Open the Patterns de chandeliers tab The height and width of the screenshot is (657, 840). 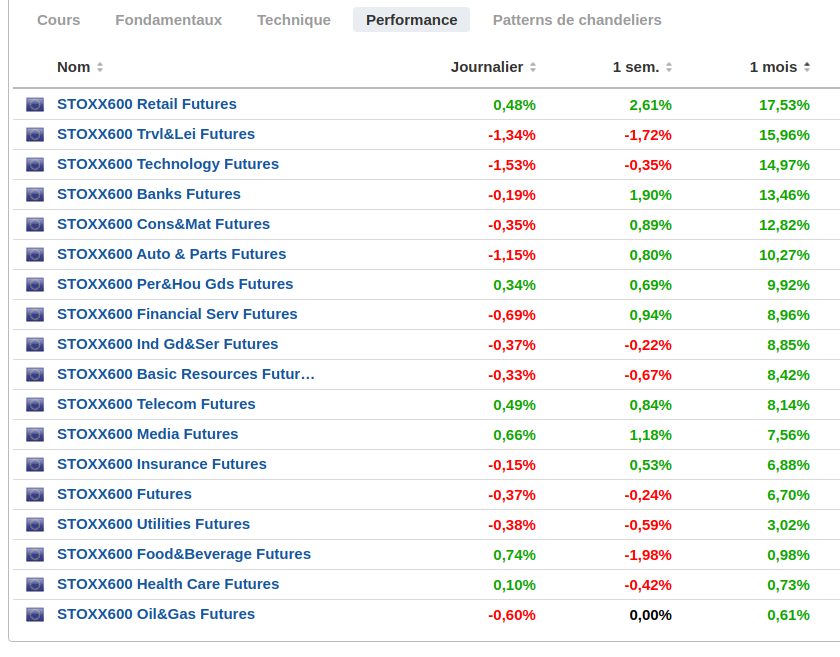pos(577,20)
